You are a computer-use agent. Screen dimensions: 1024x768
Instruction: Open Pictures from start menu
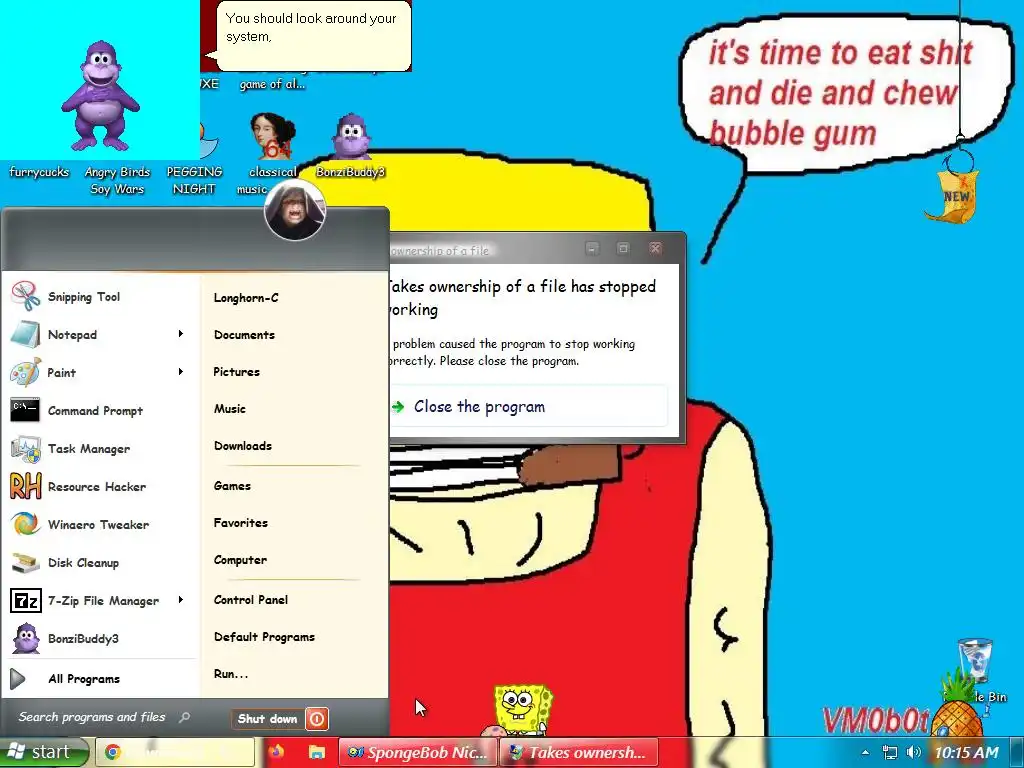point(236,372)
